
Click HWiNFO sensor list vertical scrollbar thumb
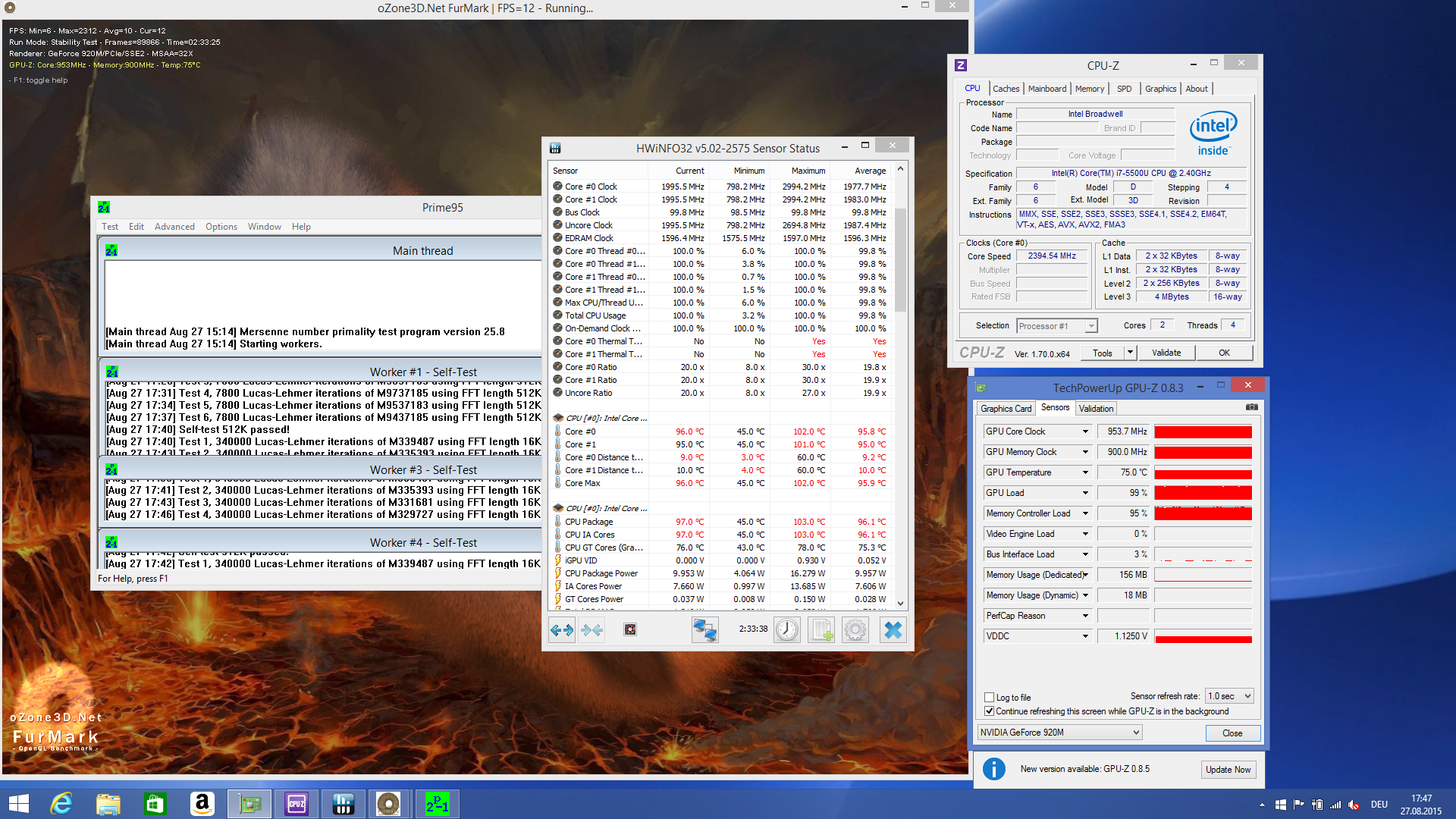click(x=900, y=259)
